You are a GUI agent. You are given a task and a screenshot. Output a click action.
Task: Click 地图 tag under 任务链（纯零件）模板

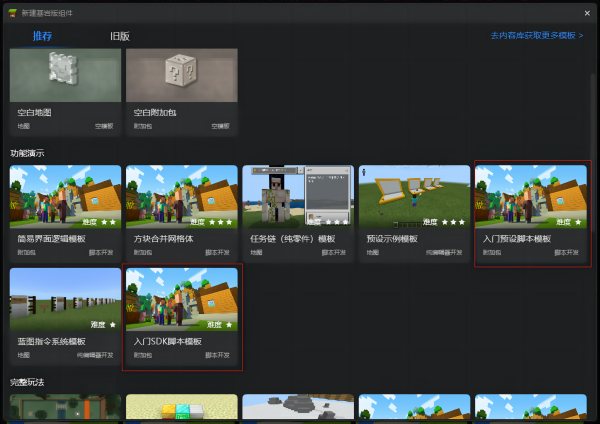coord(256,253)
